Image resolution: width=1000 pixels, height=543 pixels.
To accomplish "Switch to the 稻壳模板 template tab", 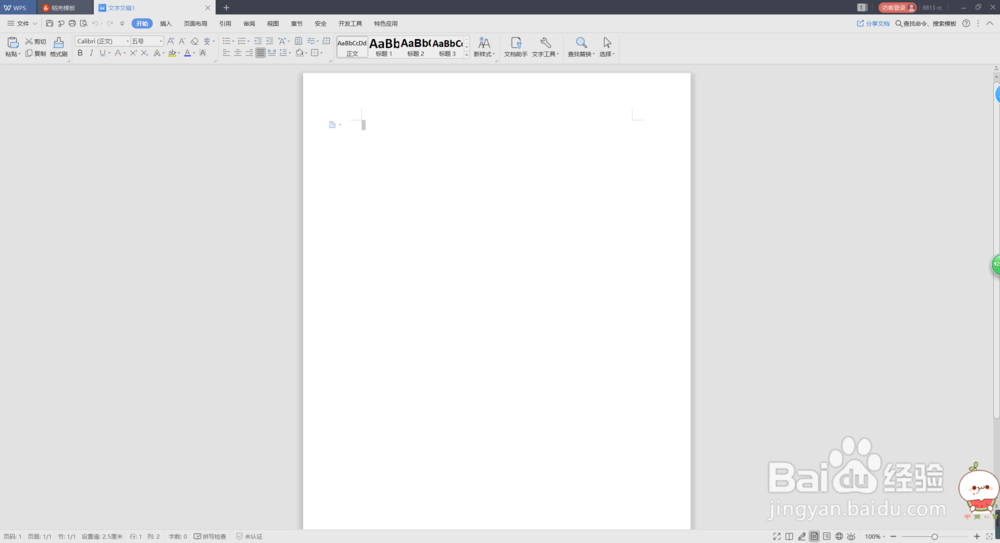I will 63,8.
